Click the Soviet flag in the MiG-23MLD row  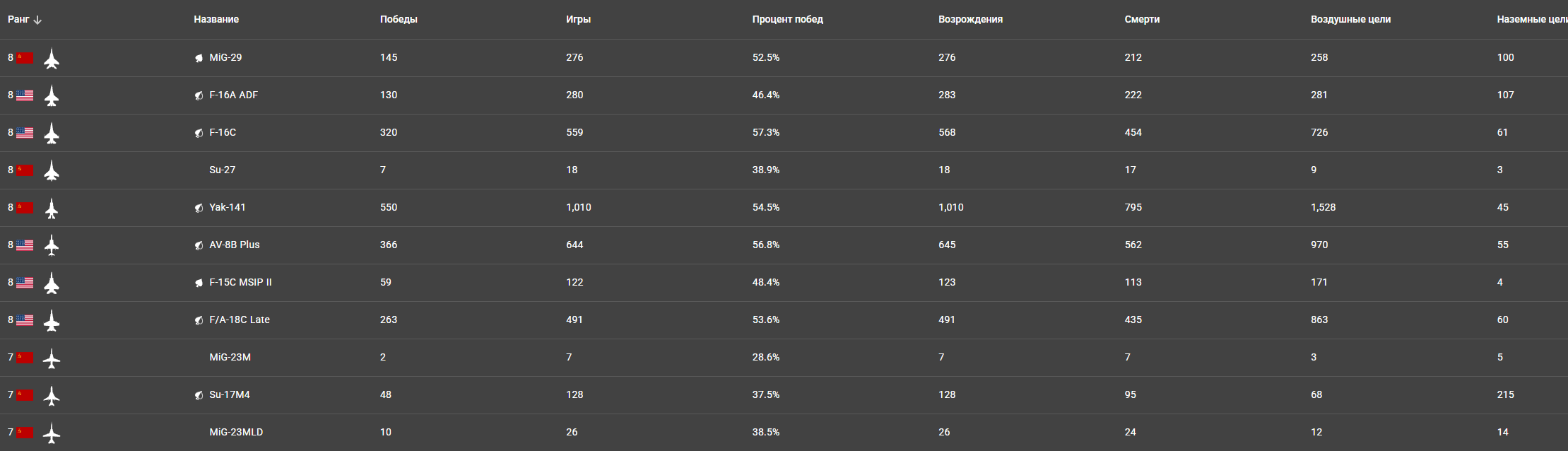[x=25, y=433]
